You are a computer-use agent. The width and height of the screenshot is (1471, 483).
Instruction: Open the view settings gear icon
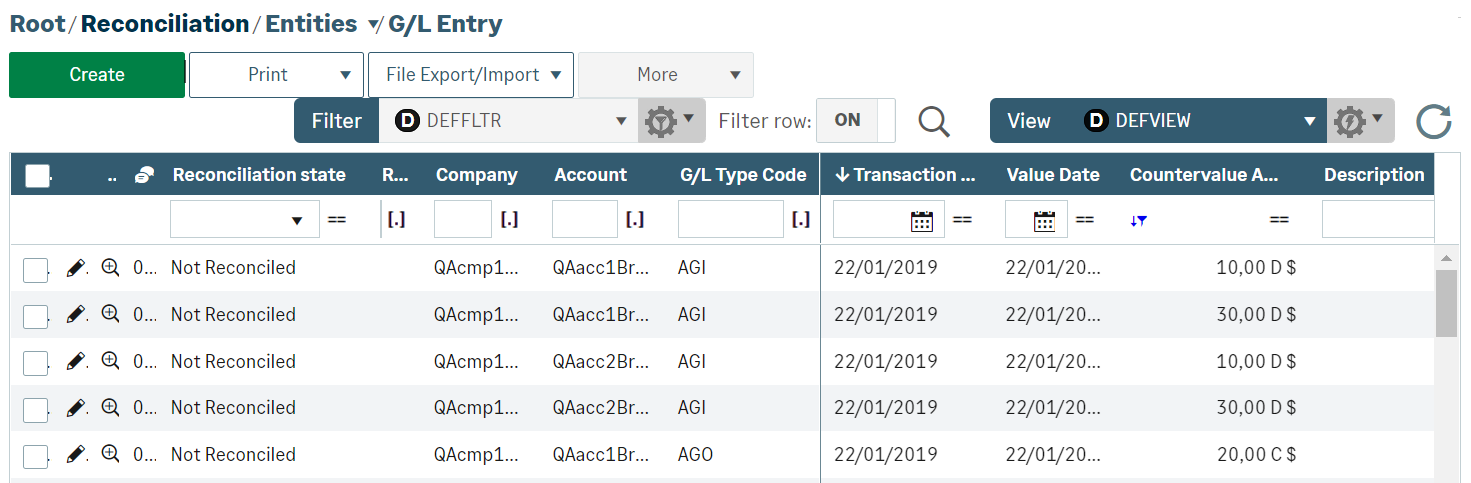(1360, 121)
